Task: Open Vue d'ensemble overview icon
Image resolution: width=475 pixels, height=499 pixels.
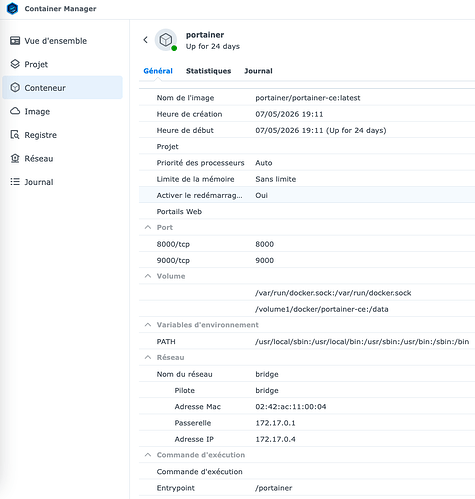Action: (x=15, y=41)
